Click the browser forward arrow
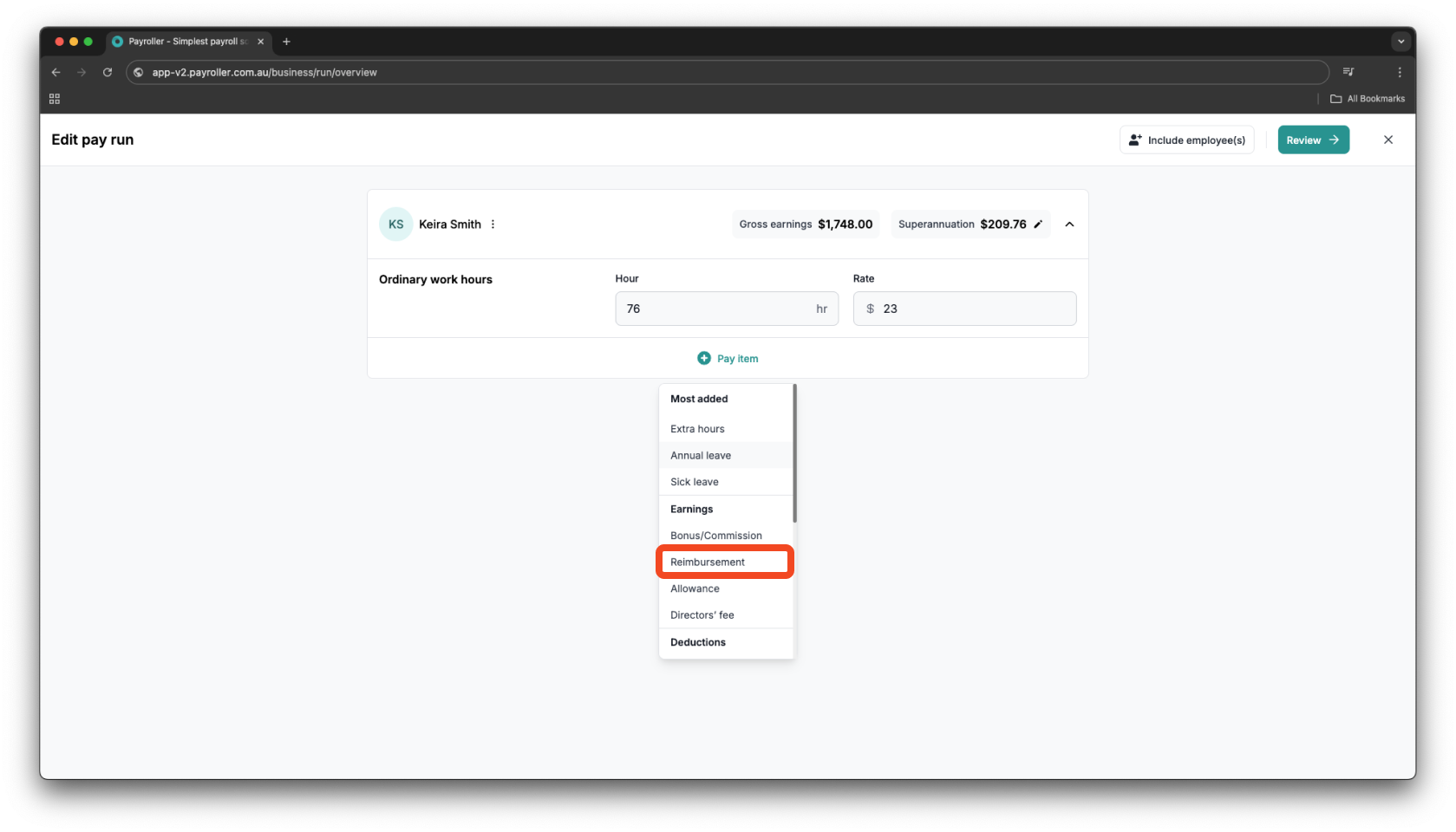 [82, 72]
